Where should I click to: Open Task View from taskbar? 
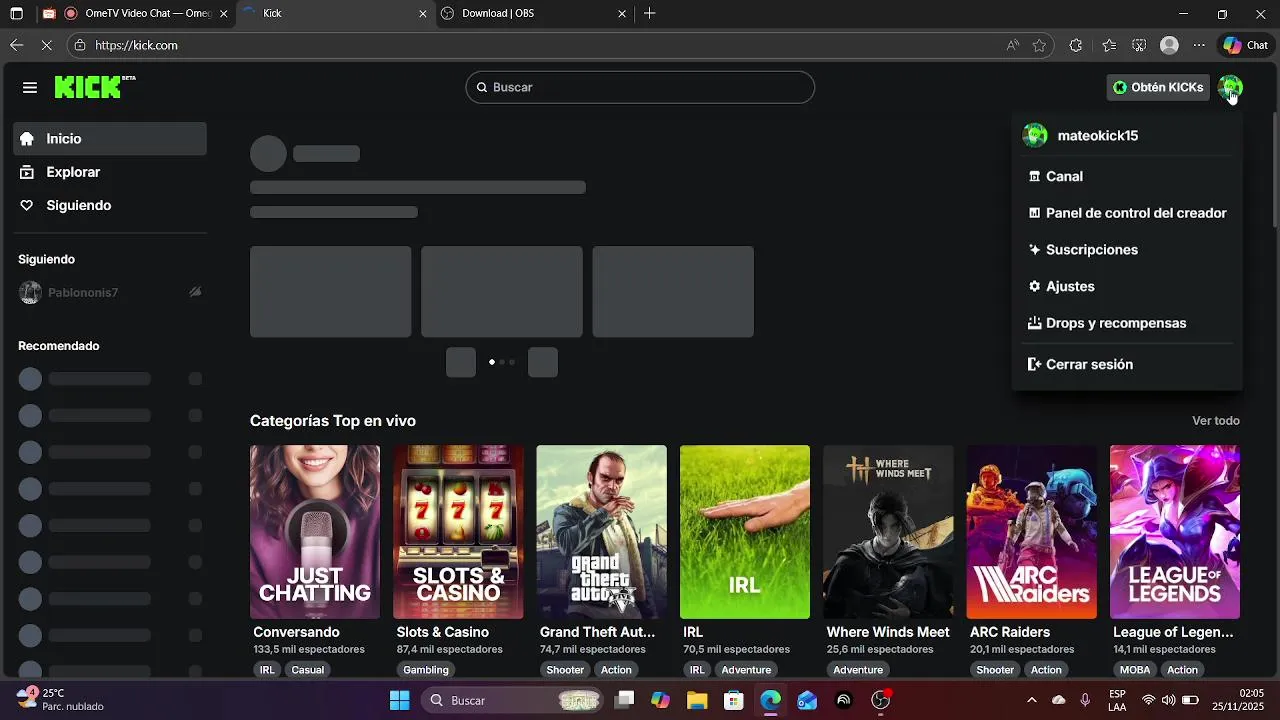624,700
